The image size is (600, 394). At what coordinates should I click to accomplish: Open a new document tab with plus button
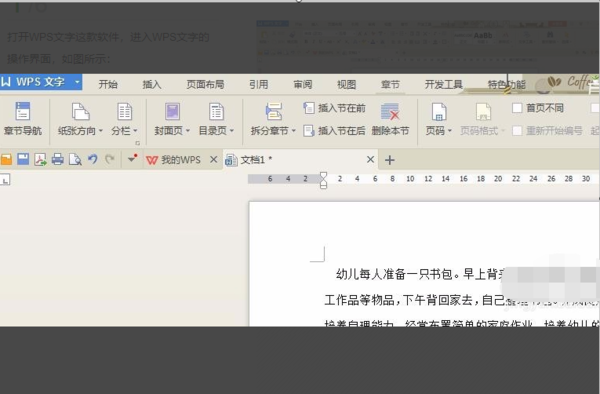click(x=390, y=160)
